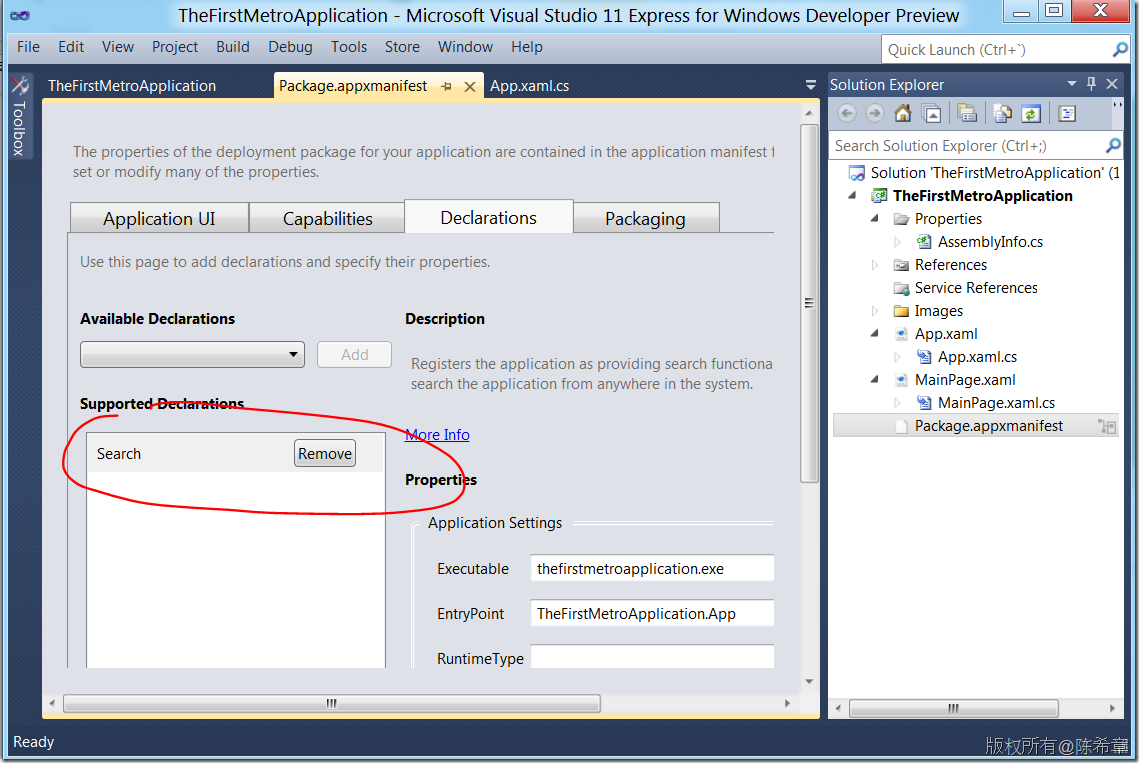This screenshot has width=1139, height=763.
Task: Switch to Application UI tab
Action: 159,218
